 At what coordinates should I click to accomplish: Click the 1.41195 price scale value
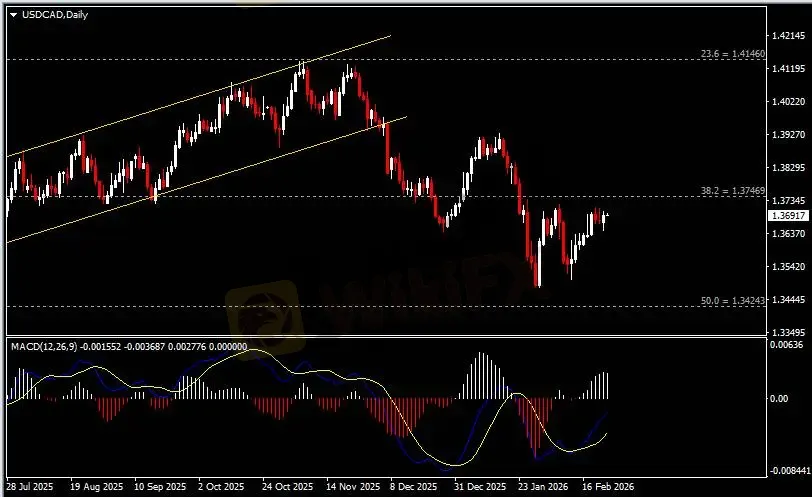click(789, 68)
